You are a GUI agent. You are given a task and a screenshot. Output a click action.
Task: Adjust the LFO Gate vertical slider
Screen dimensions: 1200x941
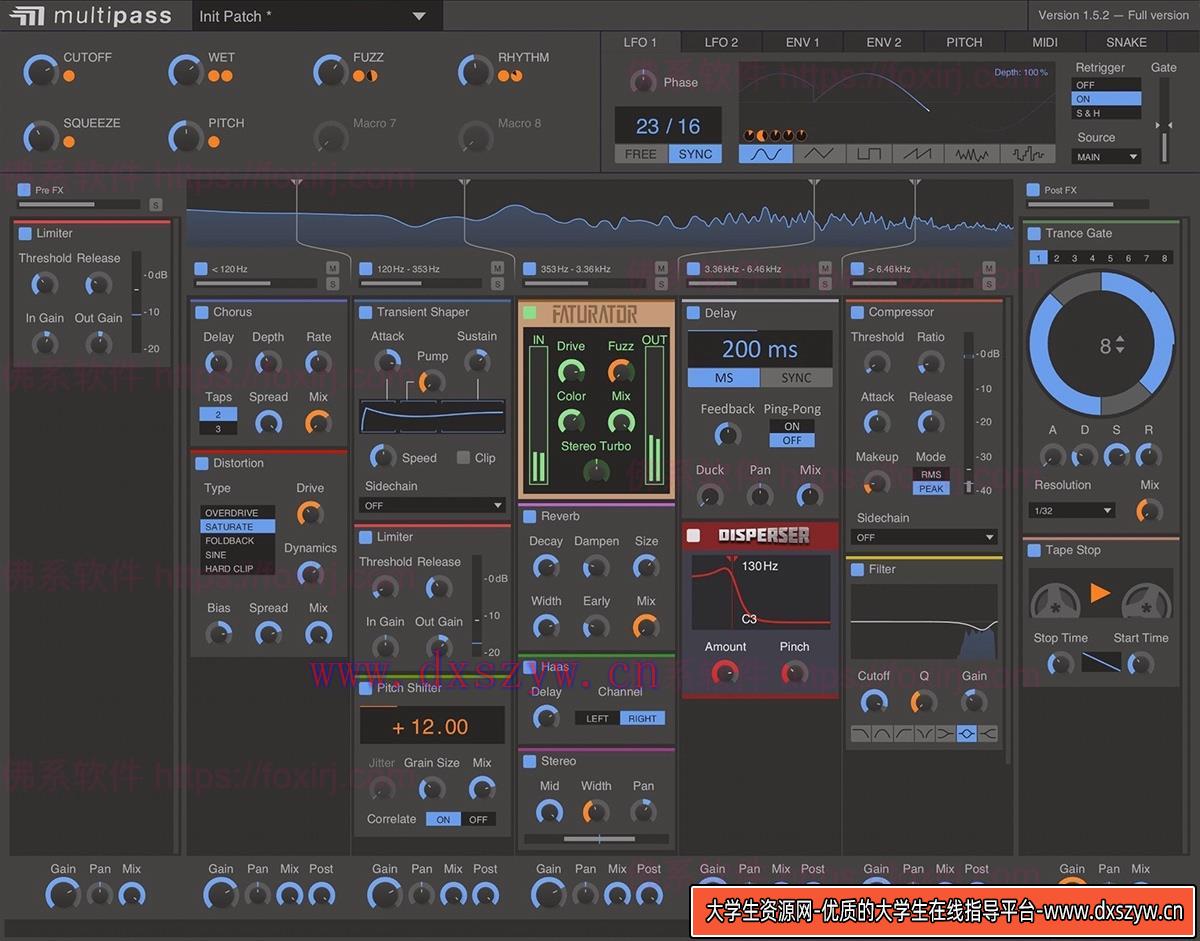click(x=1163, y=120)
